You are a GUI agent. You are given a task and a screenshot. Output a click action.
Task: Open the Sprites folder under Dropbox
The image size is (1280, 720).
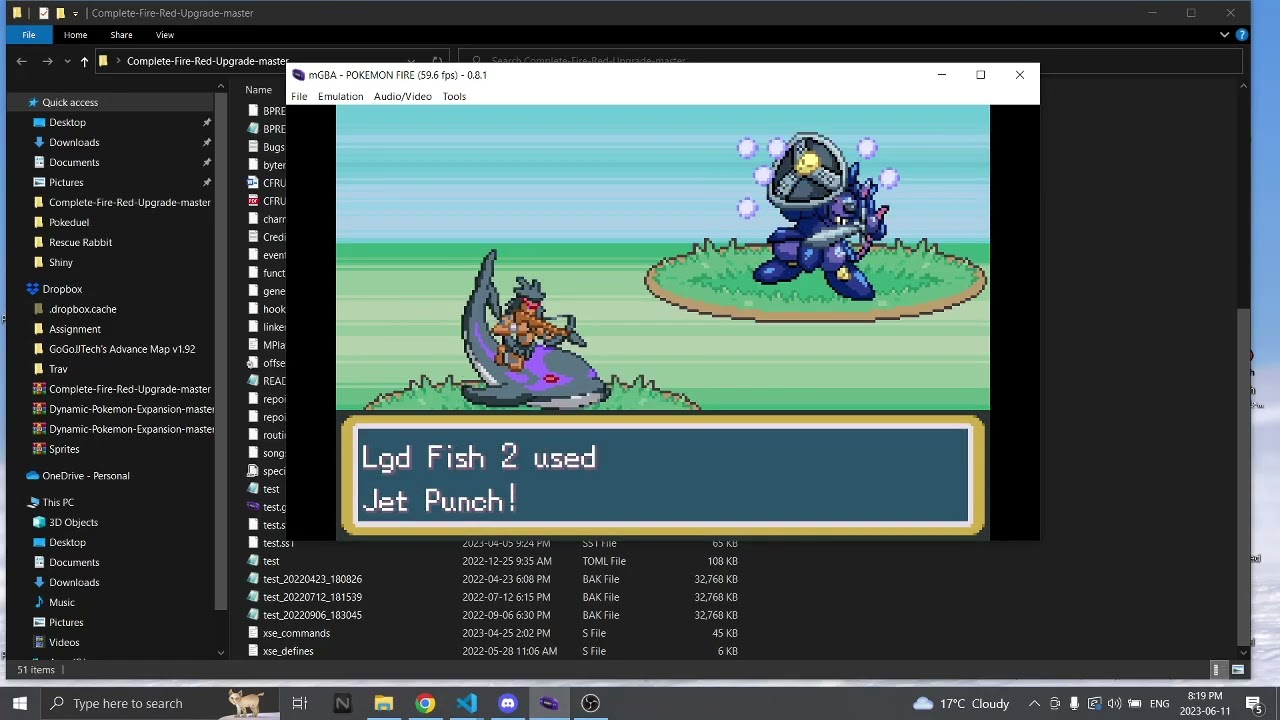click(64, 449)
